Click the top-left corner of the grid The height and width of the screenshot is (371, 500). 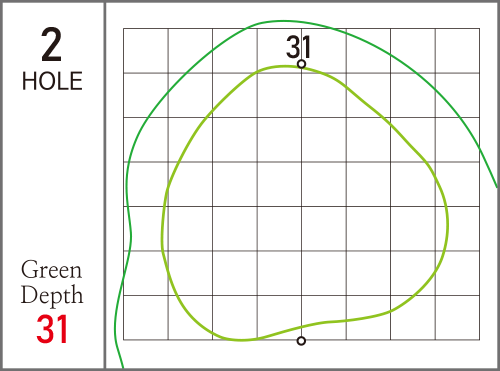(x=124, y=29)
